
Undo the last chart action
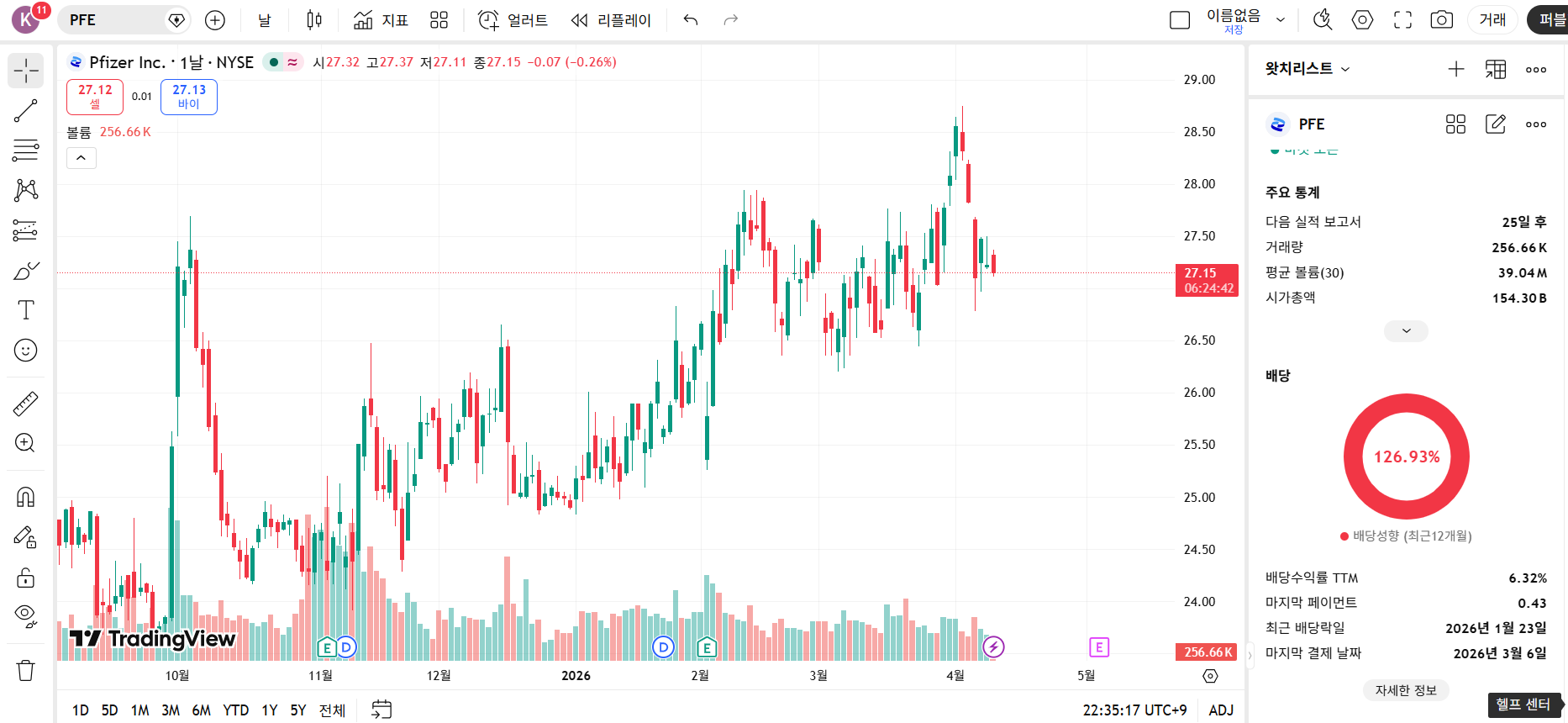click(691, 20)
